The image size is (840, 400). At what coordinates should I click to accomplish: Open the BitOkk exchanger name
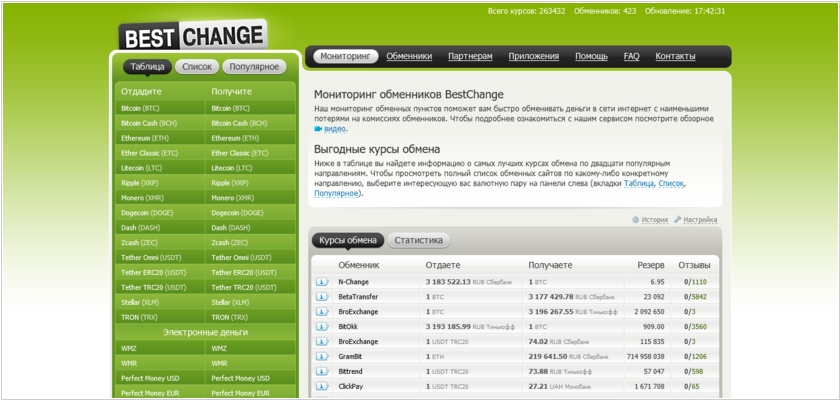pos(349,327)
